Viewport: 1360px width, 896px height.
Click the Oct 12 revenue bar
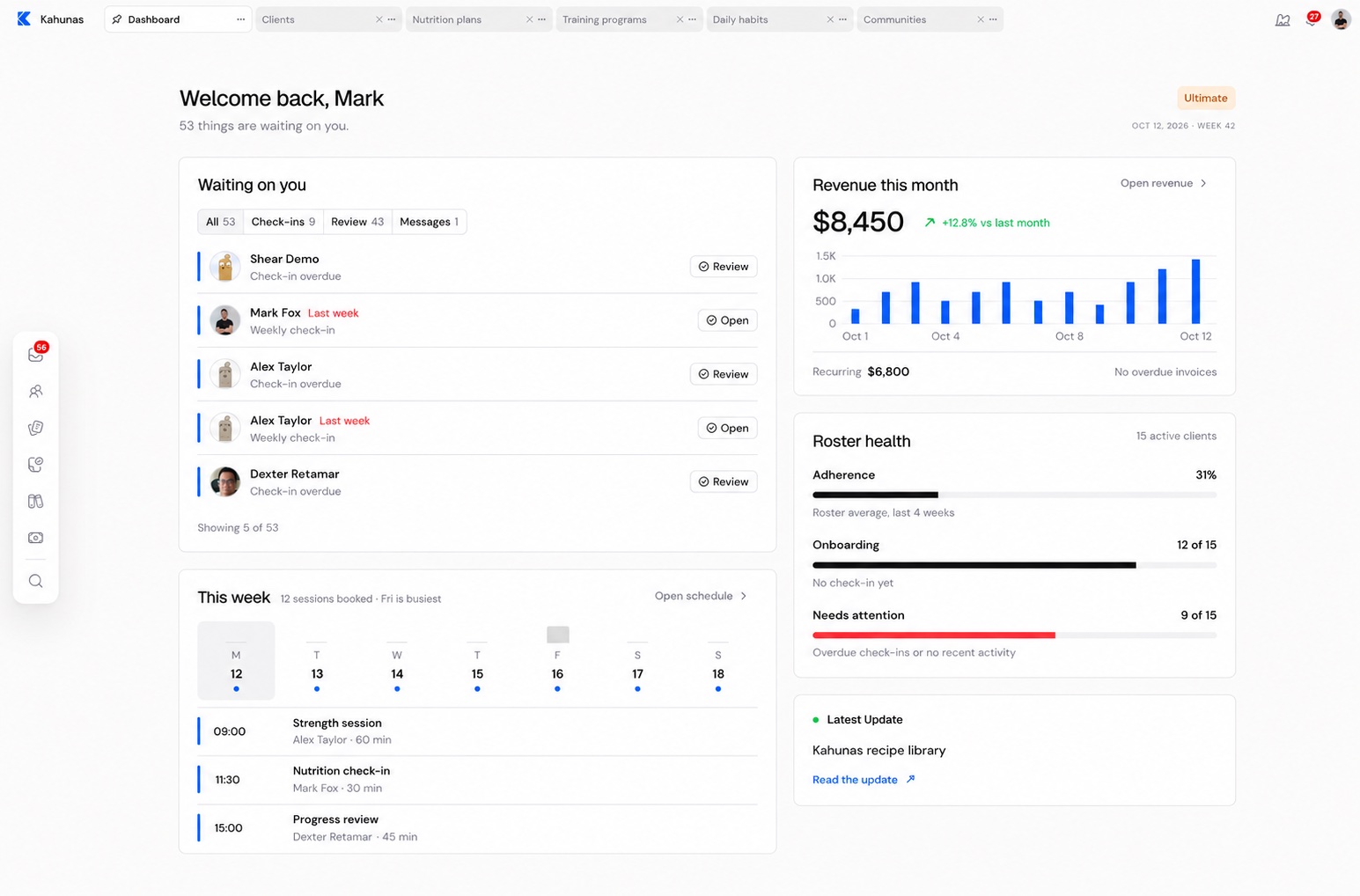(x=1195, y=291)
